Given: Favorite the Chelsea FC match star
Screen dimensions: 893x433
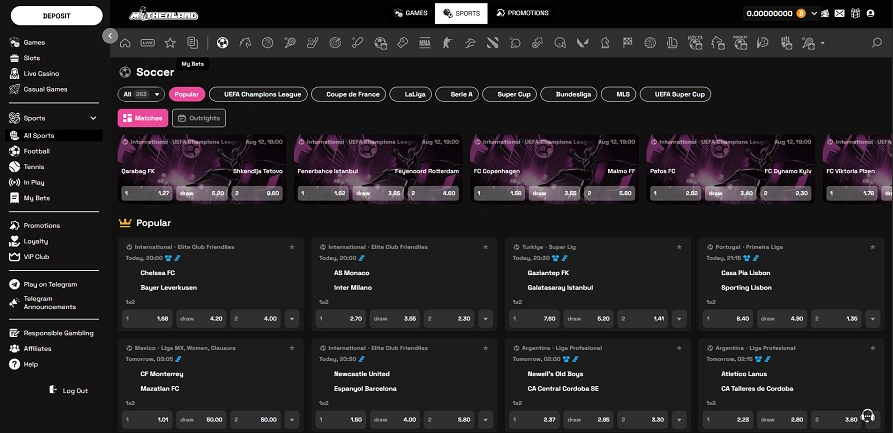Looking at the screenshot, I should point(292,247).
